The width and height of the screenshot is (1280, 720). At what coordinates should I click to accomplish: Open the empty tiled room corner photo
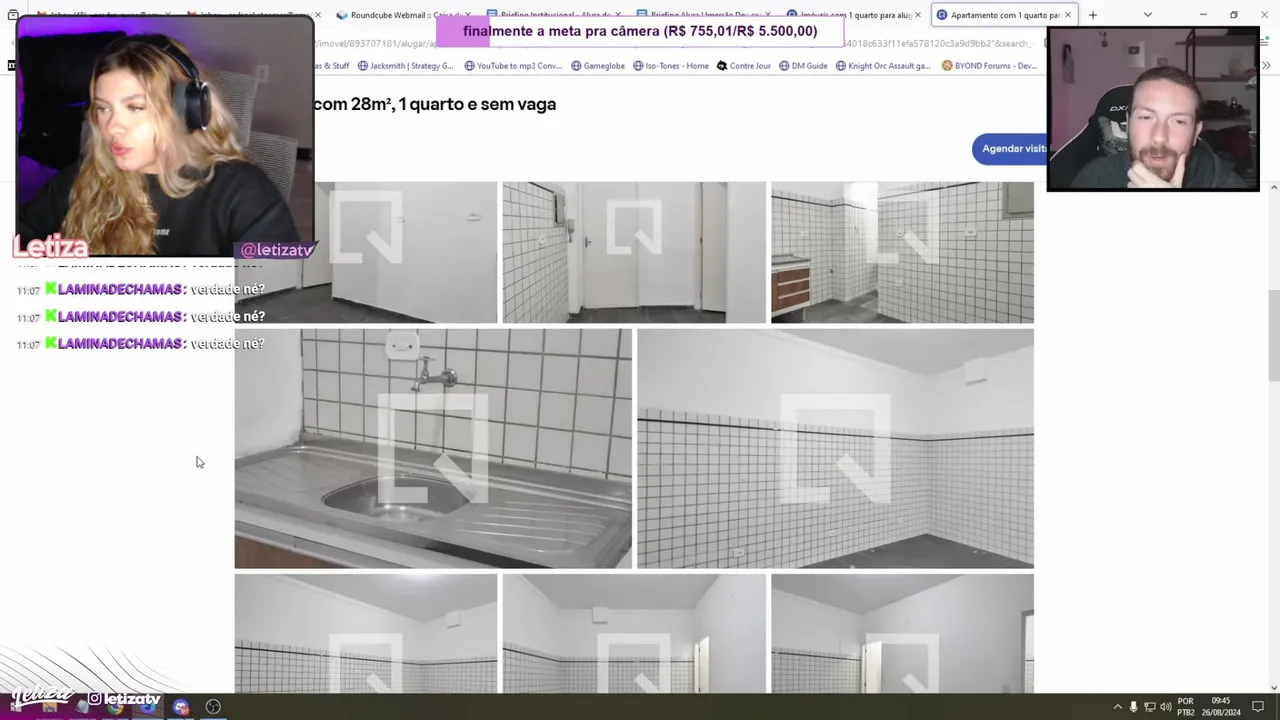[835, 448]
